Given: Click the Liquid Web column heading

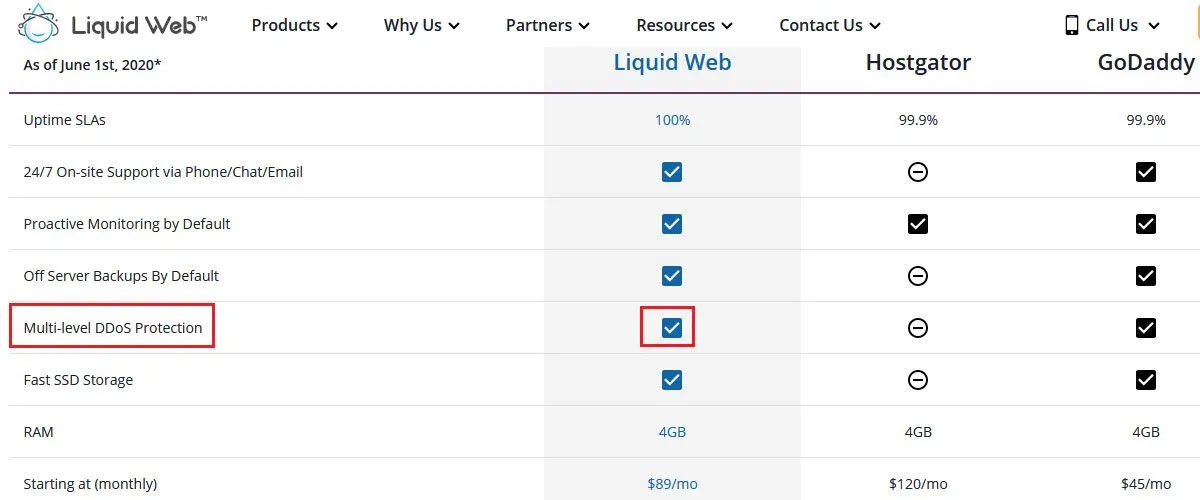Looking at the screenshot, I should pos(672,63).
